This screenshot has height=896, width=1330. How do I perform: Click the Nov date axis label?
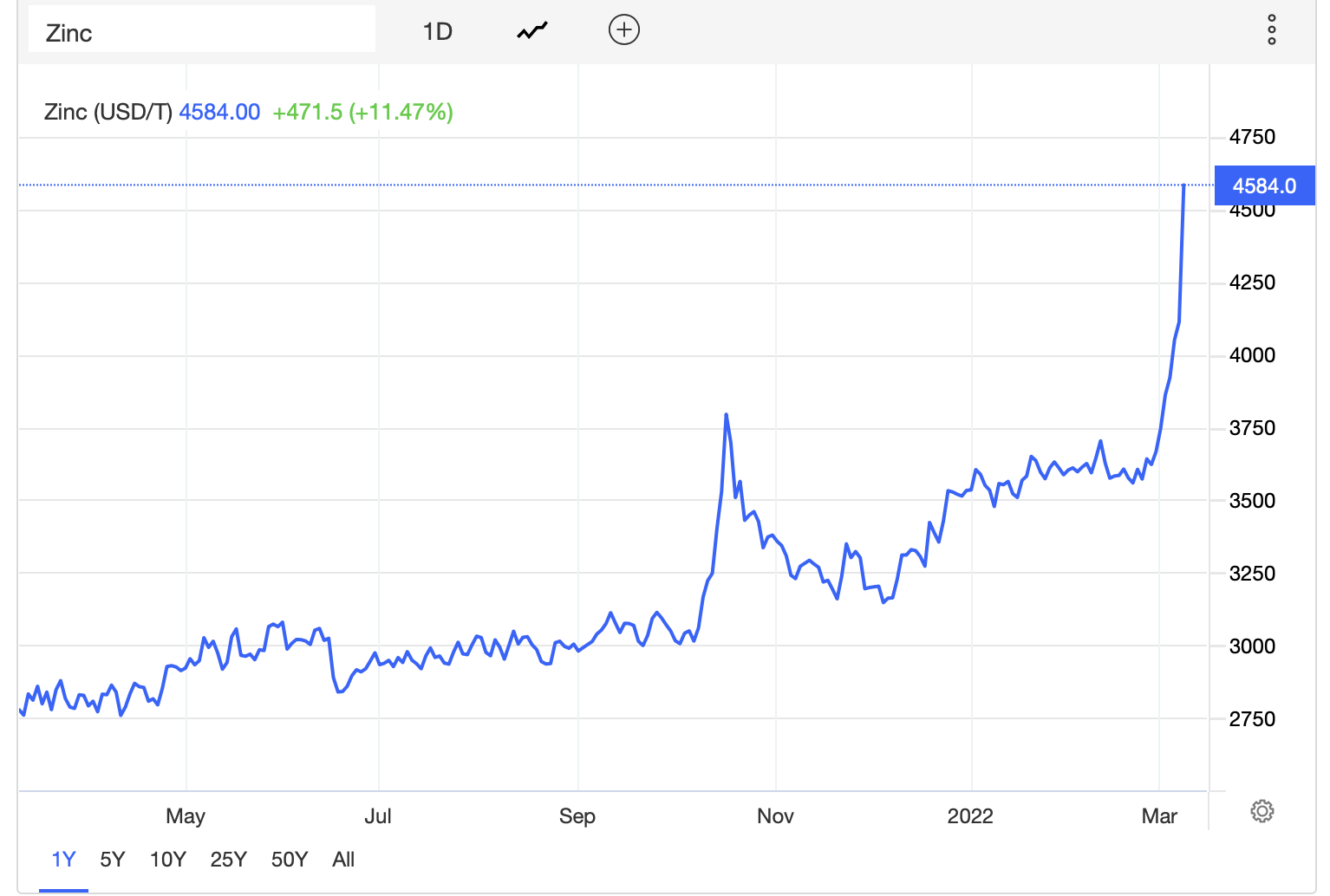pos(775,816)
